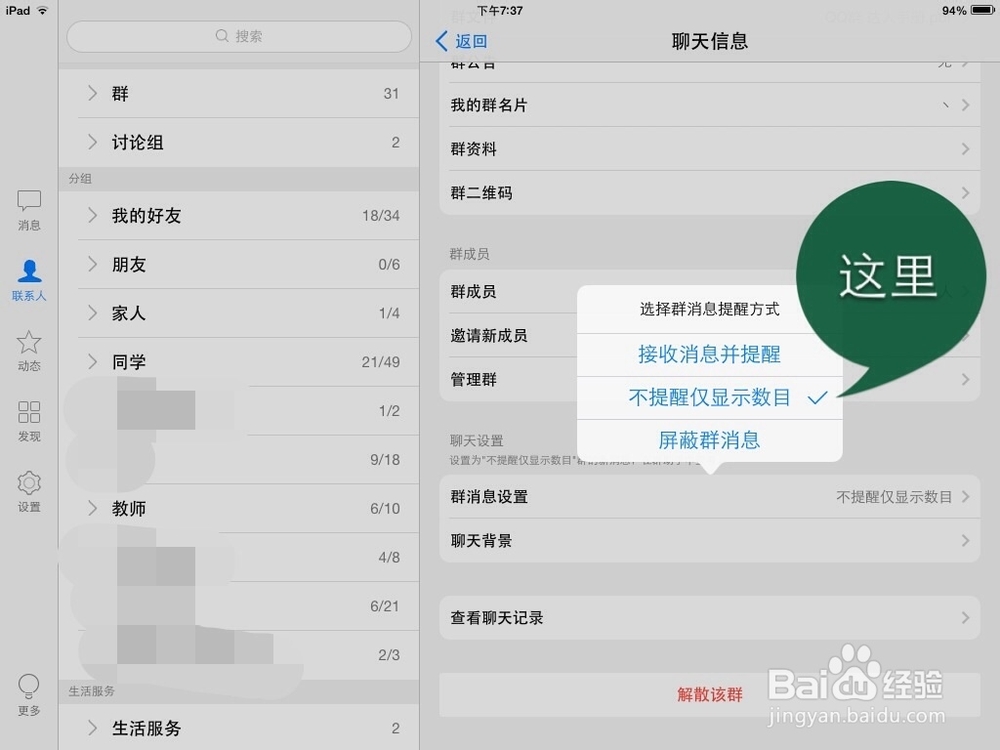Image resolution: width=1000 pixels, height=750 pixels.
Task: Click chevron at end of 群资料 row
Action: [x=966, y=149]
